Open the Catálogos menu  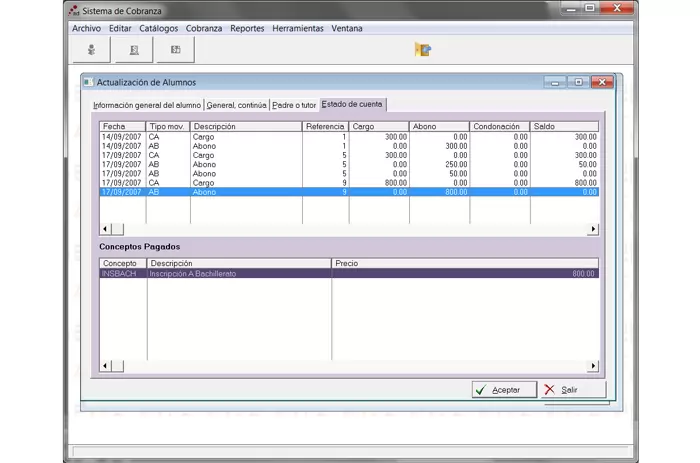coord(159,28)
